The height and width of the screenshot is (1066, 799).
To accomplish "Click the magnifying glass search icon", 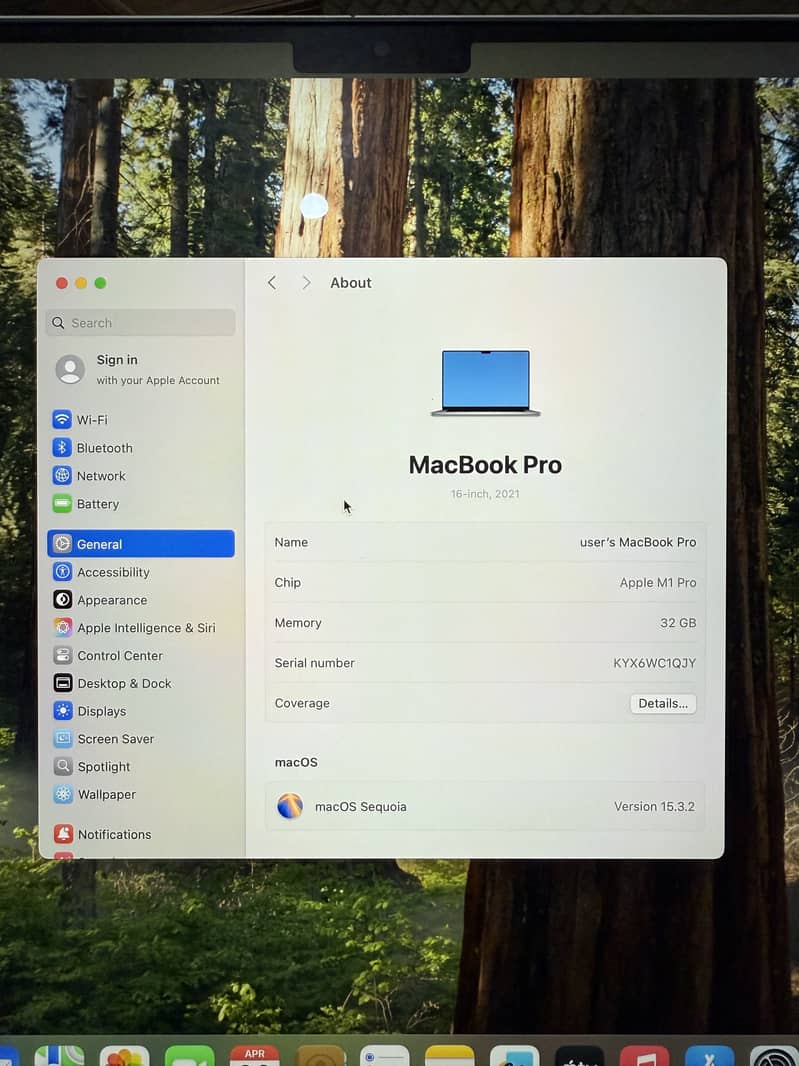I will click(x=58, y=323).
